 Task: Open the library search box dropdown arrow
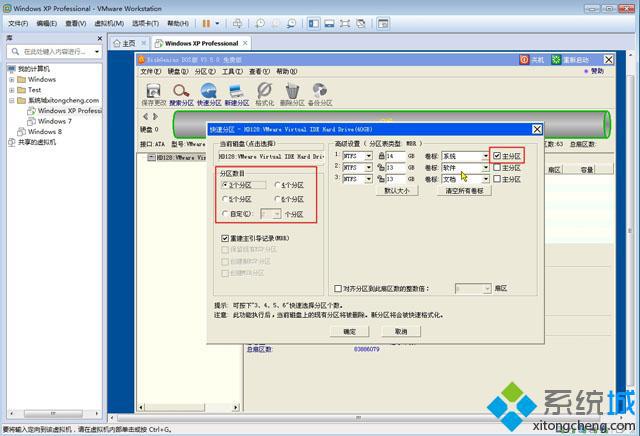(x=97, y=51)
